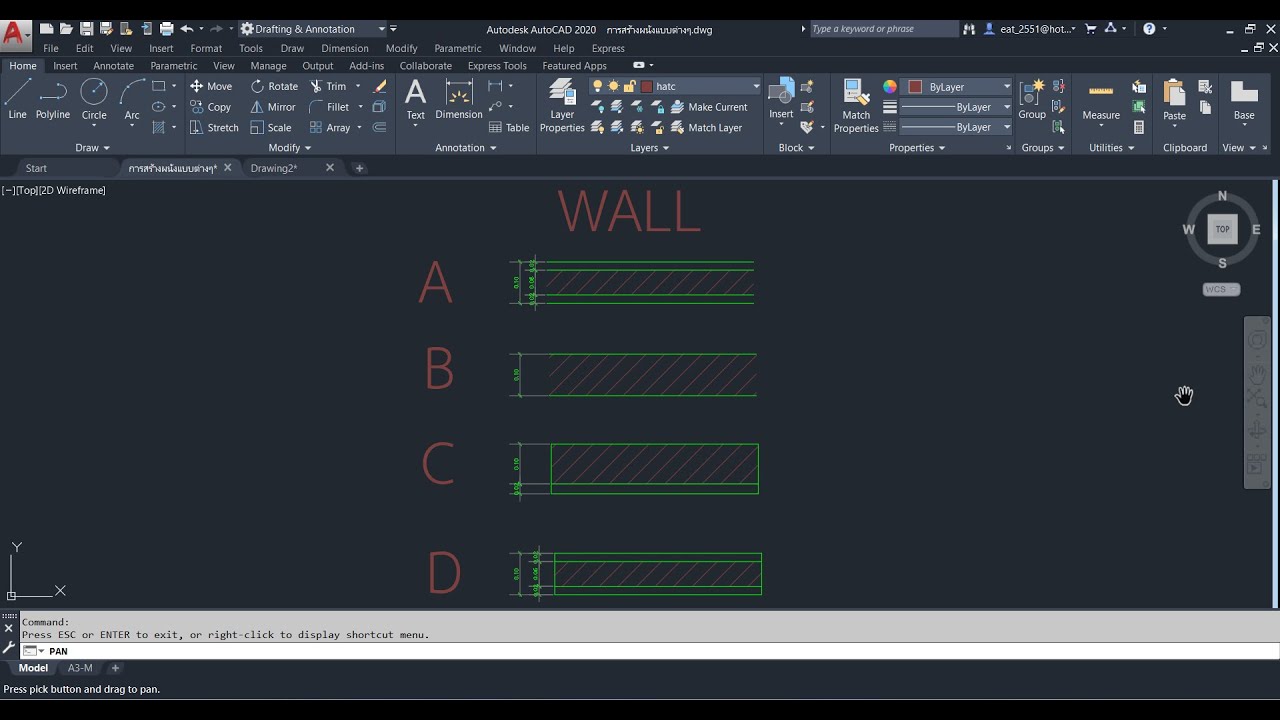The width and height of the screenshot is (1280, 720).
Task: Toggle current layer freeze sun icon
Action: (x=613, y=87)
